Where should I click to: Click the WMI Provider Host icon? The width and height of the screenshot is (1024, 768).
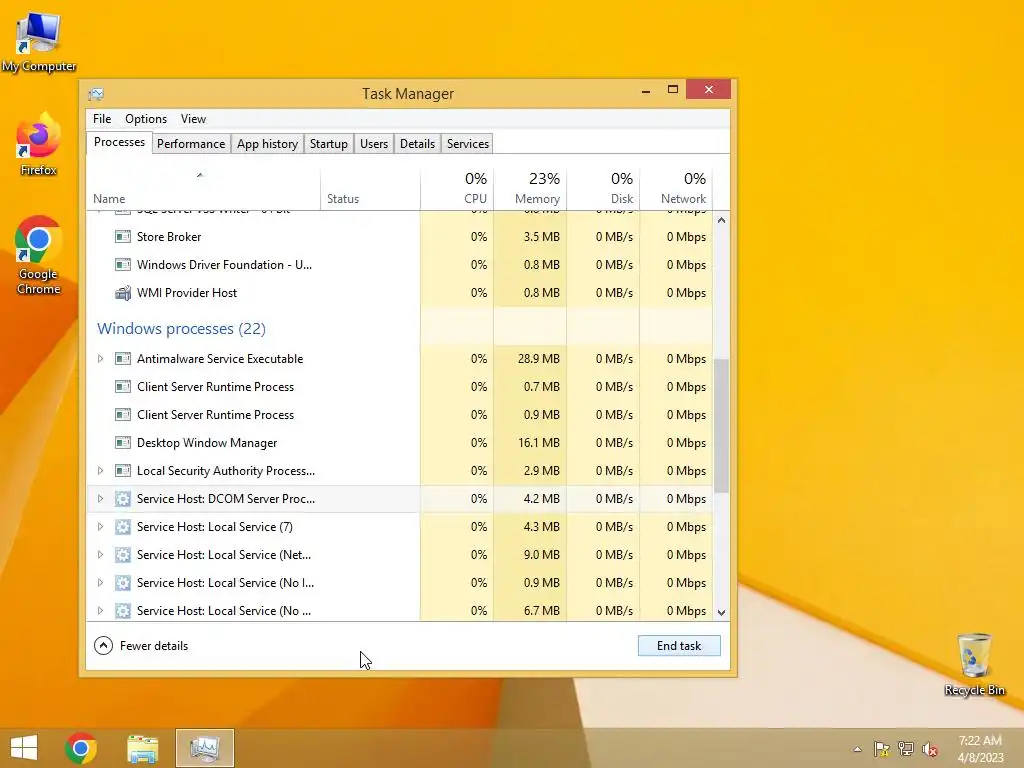(122, 293)
